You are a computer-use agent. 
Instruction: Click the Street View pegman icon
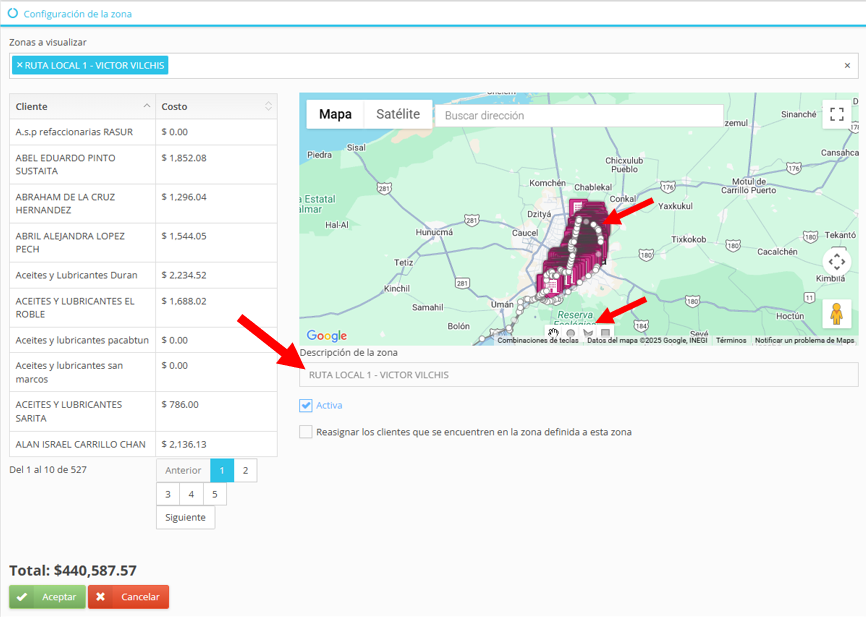[837, 313]
